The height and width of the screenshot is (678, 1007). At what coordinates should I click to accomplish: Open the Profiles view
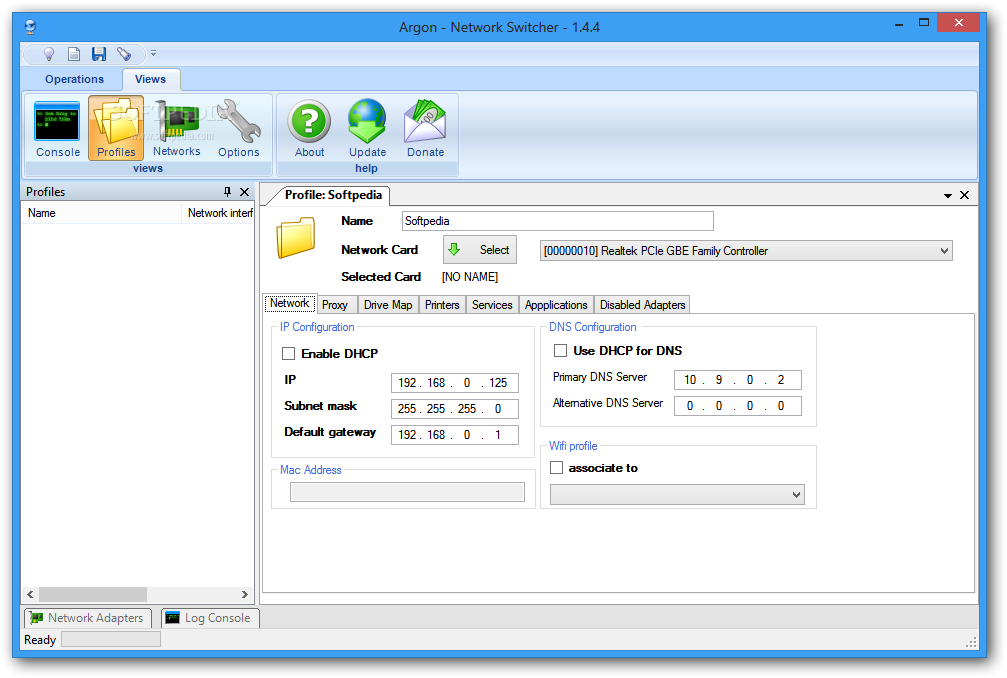(116, 128)
